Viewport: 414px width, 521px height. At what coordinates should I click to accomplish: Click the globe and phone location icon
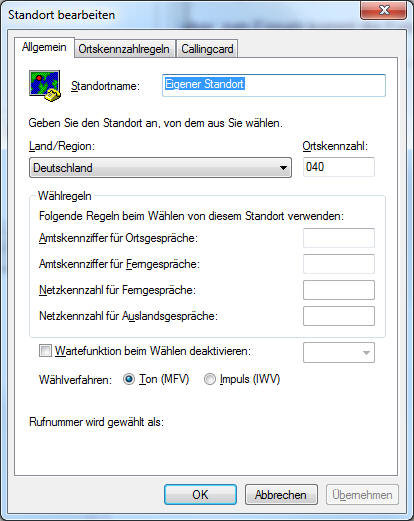[x=45, y=86]
